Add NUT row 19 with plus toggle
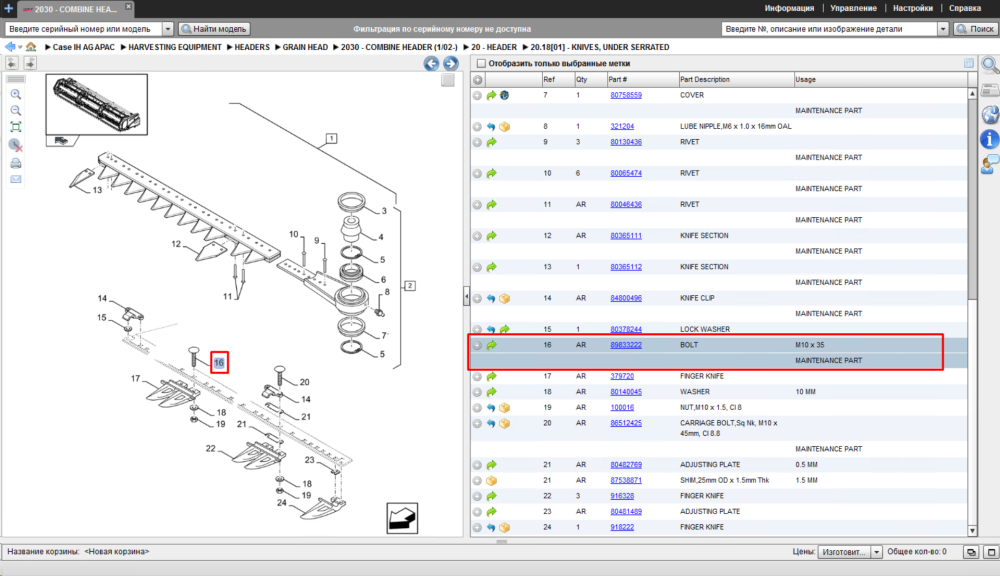Viewport: 1000px width, 576px height. tap(477, 408)
